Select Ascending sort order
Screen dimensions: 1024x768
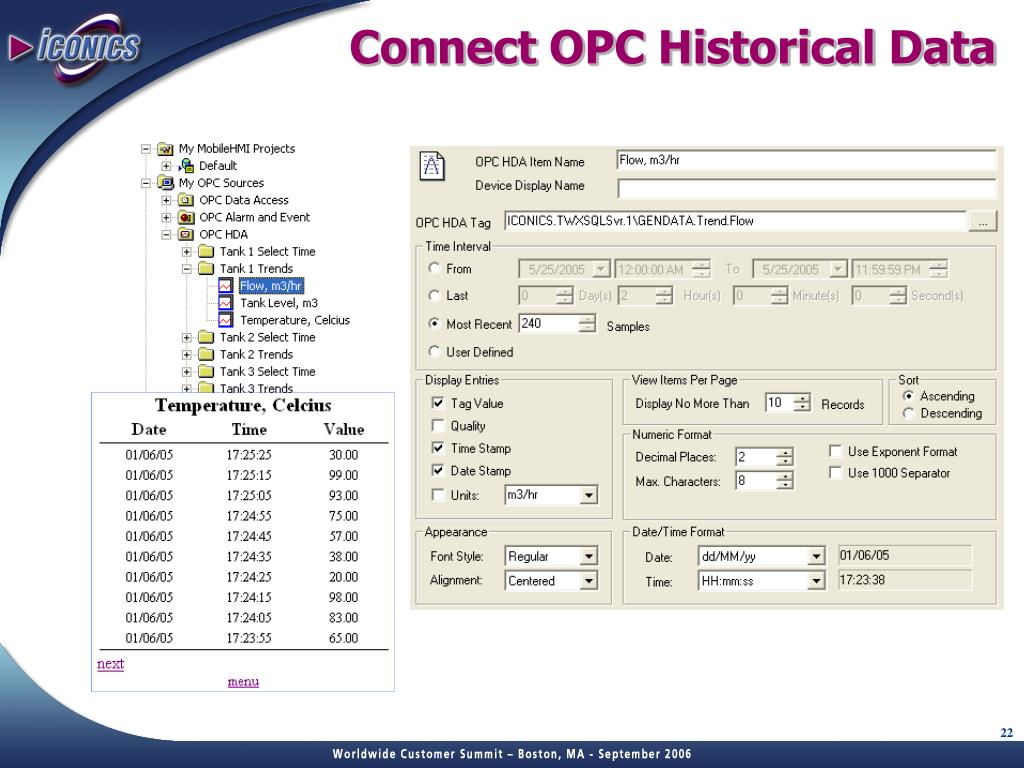[908, 396]
